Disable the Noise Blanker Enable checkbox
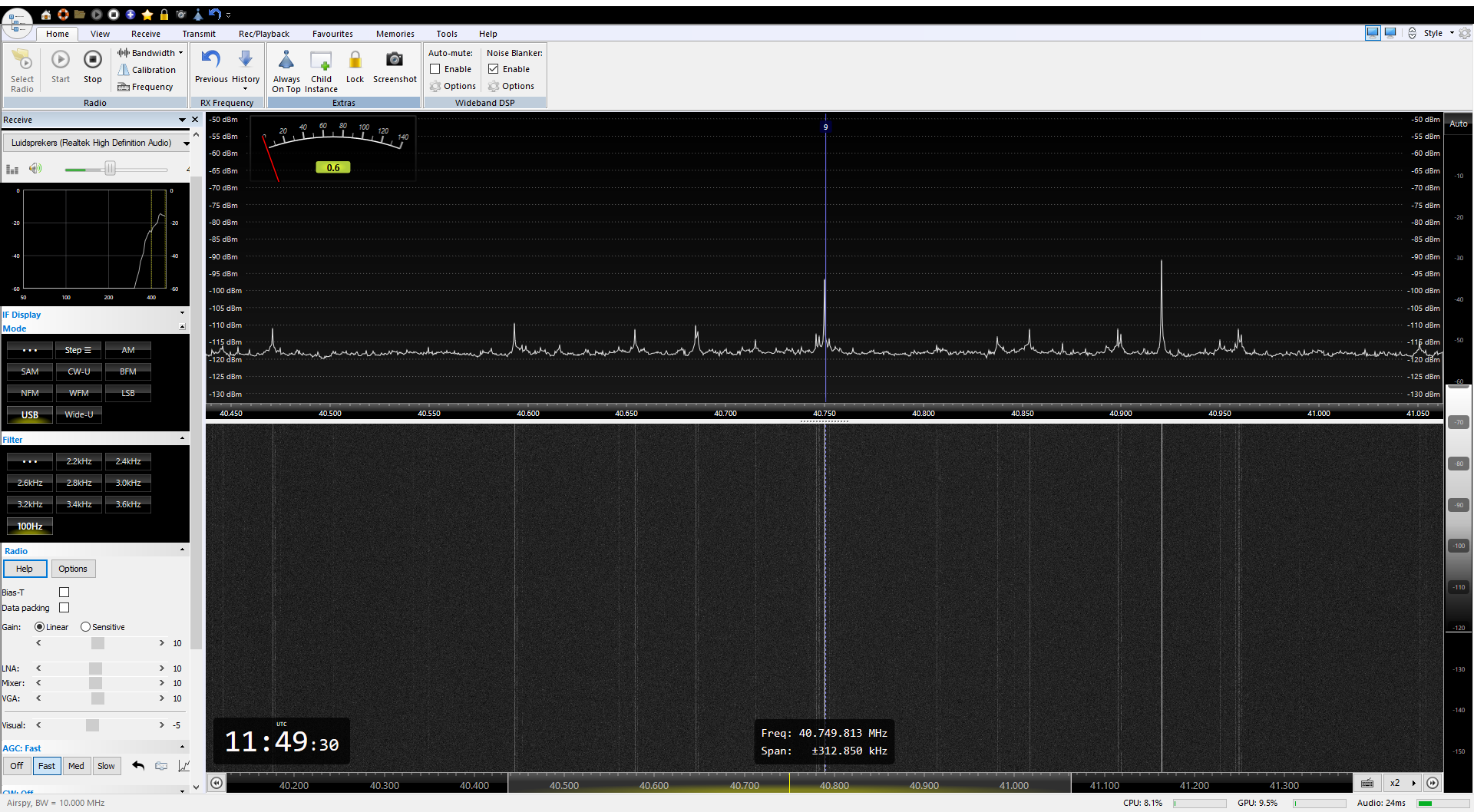 494,69
